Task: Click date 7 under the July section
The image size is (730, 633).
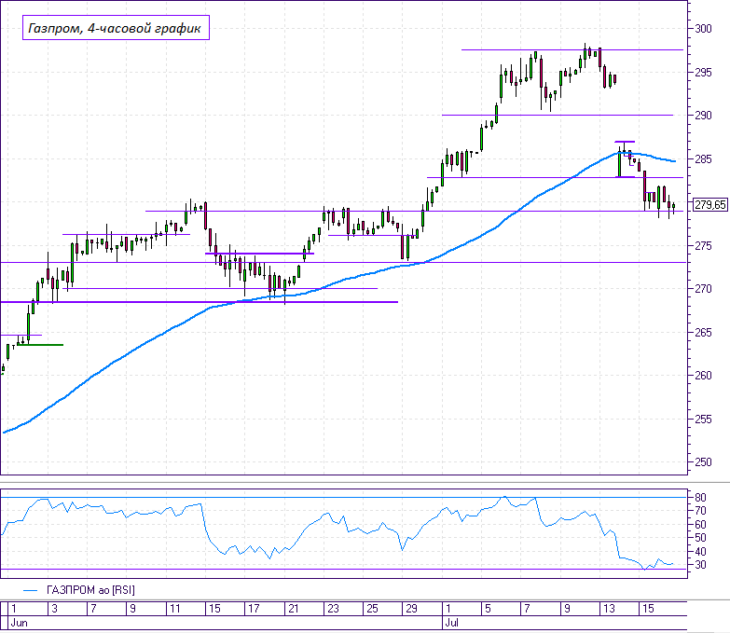Action: pyautogui.click(x=527, y=608)
